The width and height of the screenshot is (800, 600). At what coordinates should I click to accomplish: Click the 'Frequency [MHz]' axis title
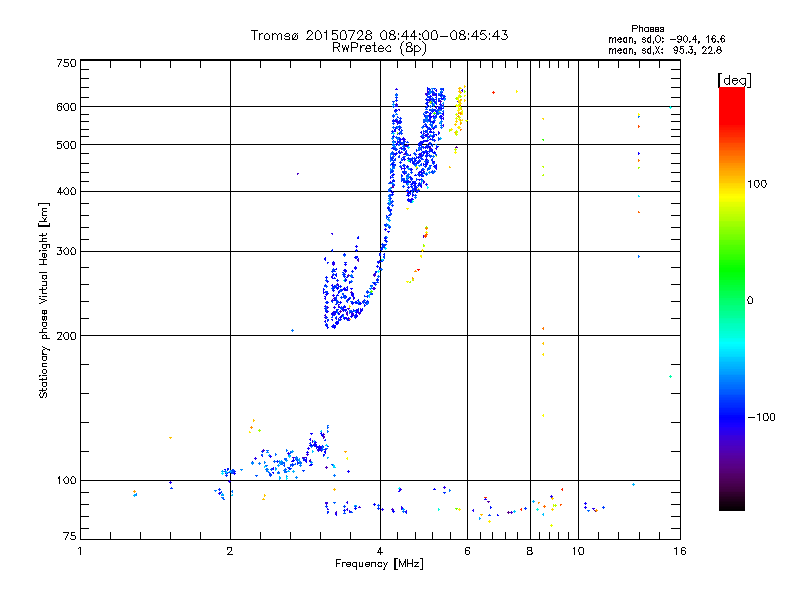pos(379,564)
